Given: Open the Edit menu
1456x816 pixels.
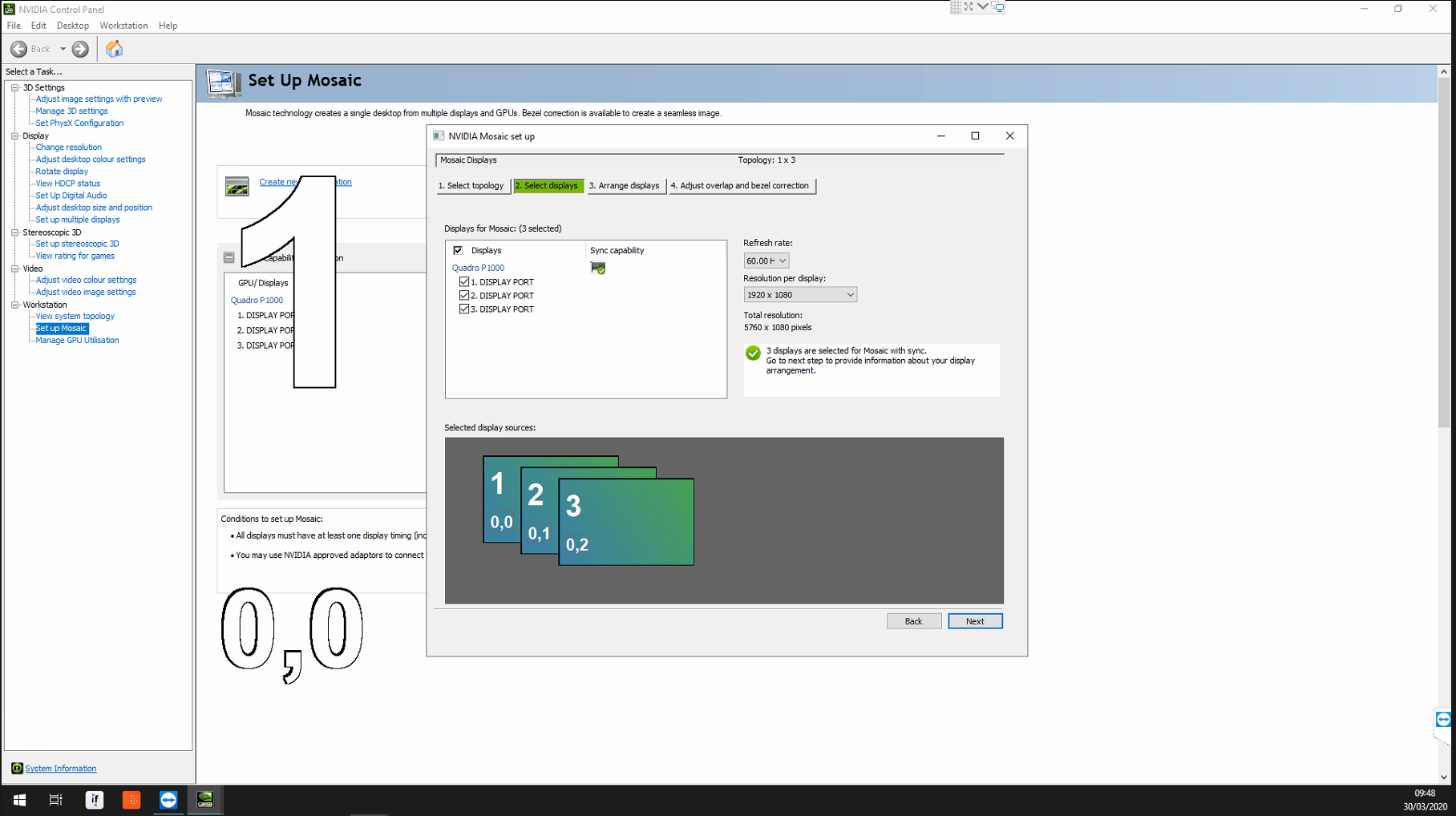Looking at the screenshot, I should tap(38, 26).
